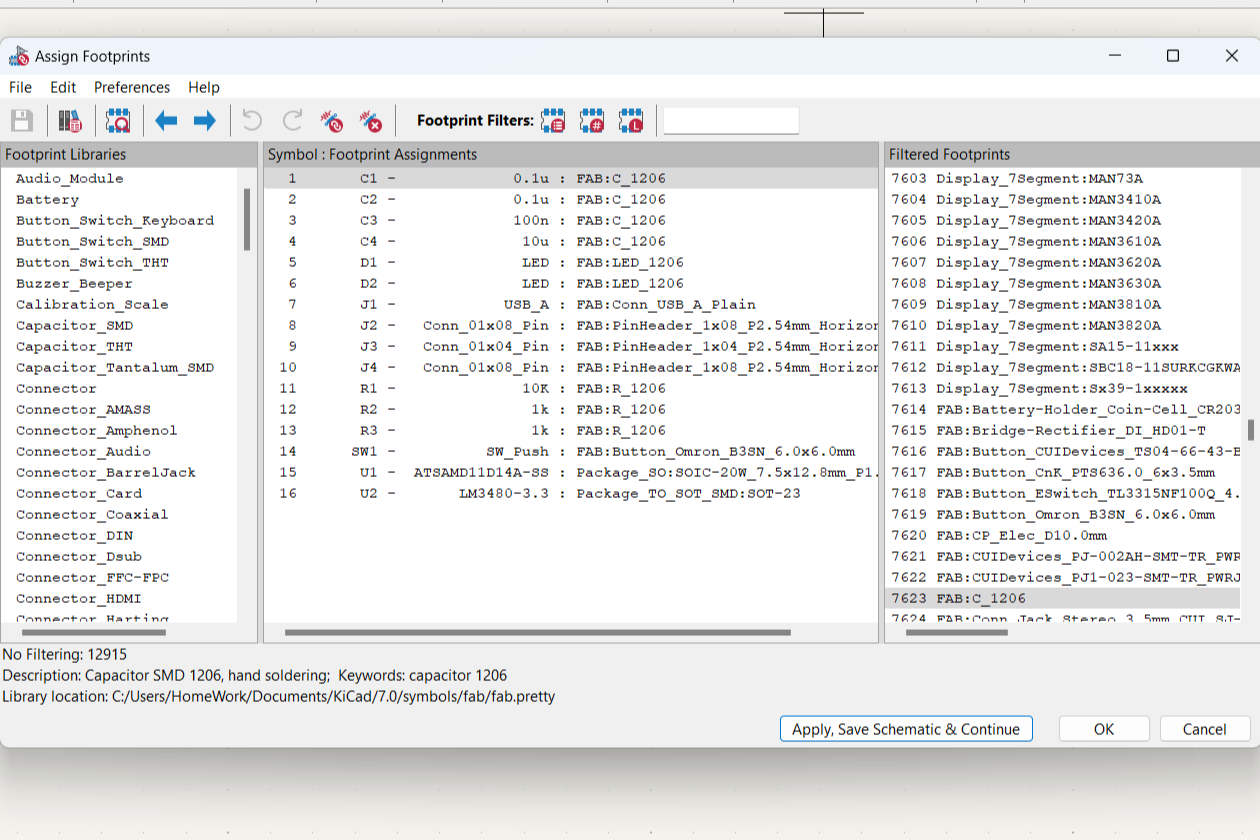This screenshot has height=840, width=1260.
Task: Click the footprint filter text field
Action: (x=731, y=121)
